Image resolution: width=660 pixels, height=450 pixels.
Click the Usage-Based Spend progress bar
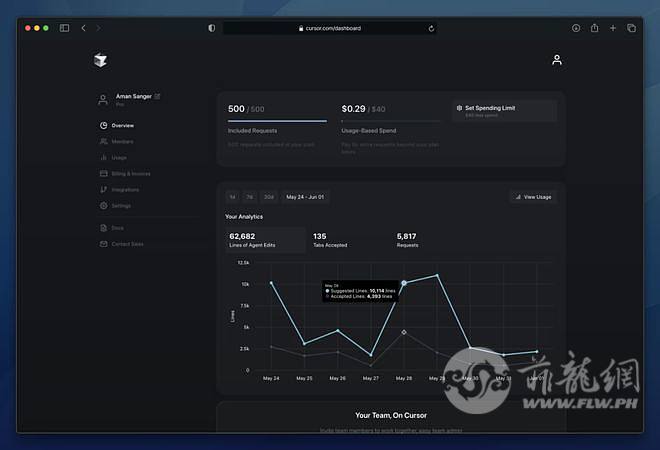point(391,121)
